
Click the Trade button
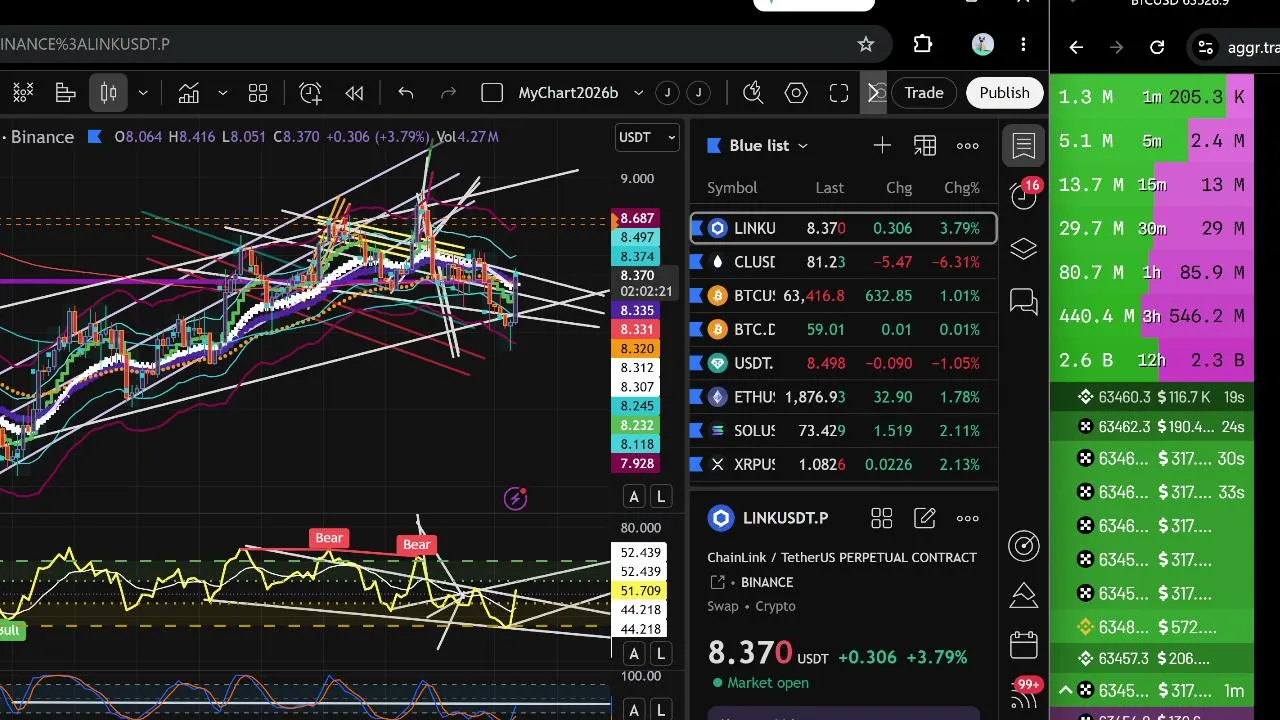click(x=924, y=93)
